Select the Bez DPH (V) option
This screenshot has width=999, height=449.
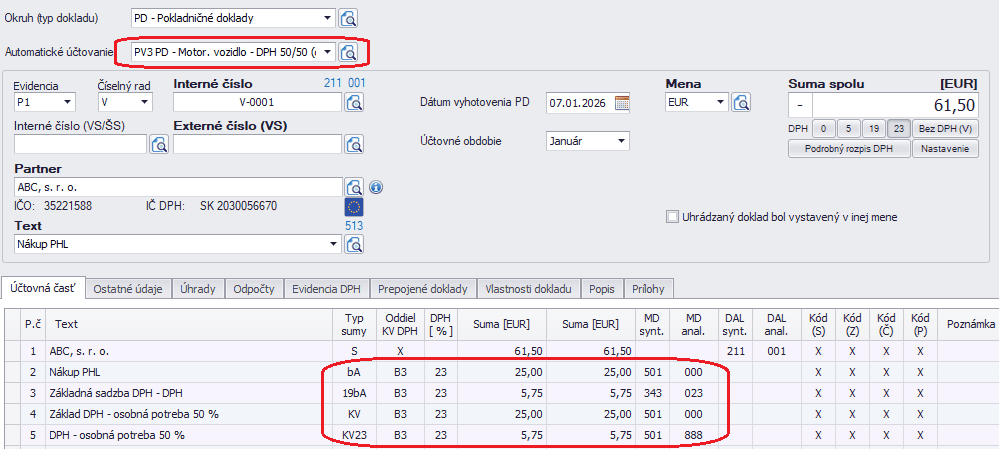[944, 128]
